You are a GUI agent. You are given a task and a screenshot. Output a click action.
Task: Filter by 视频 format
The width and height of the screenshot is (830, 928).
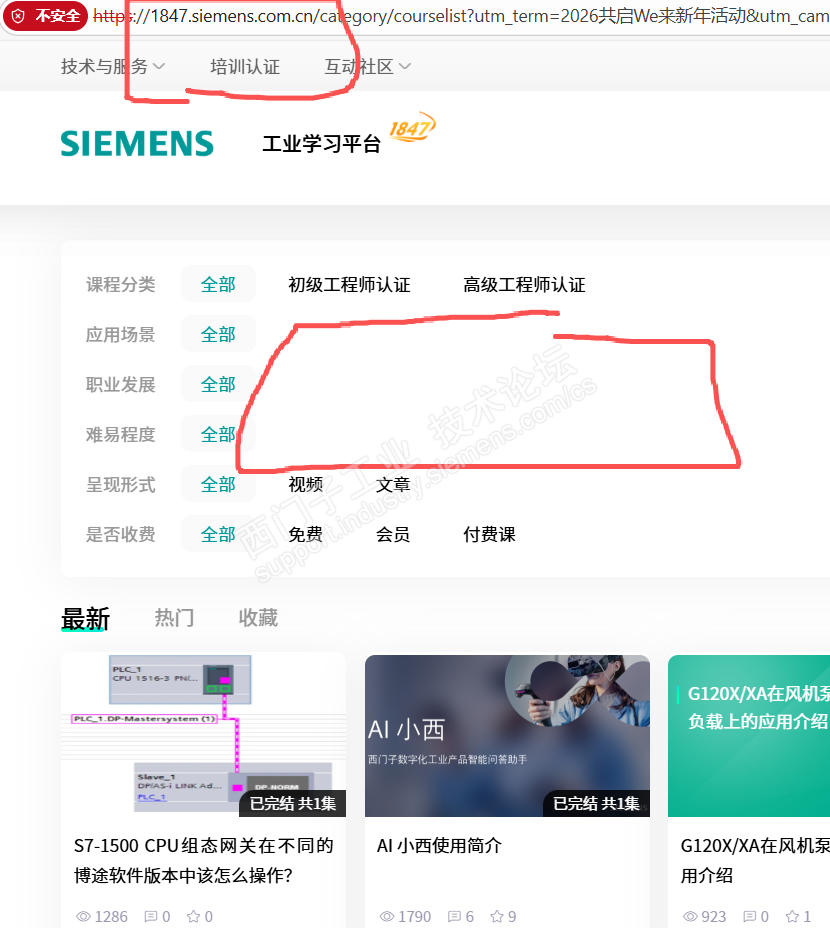click(305, 485)
